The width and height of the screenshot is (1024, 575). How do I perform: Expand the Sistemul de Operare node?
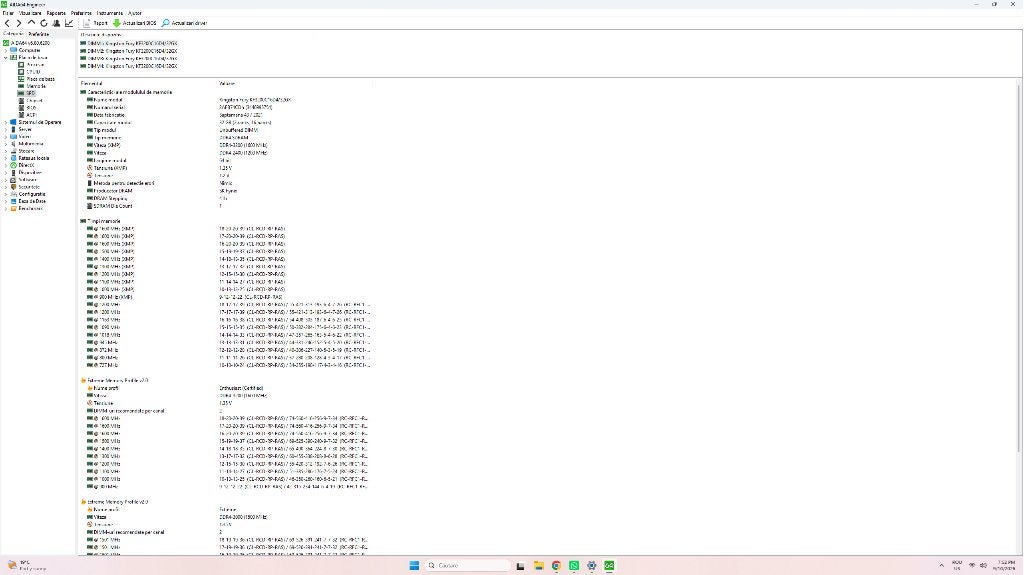coord(6,122)
